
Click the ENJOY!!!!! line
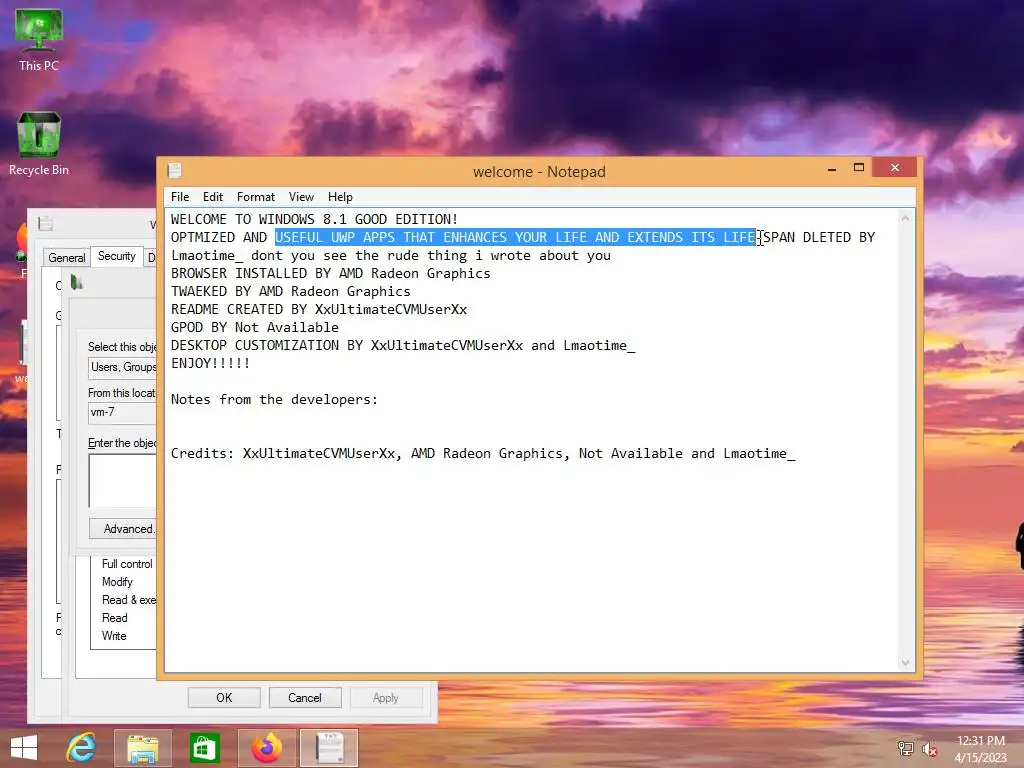(x=210, y=363)
